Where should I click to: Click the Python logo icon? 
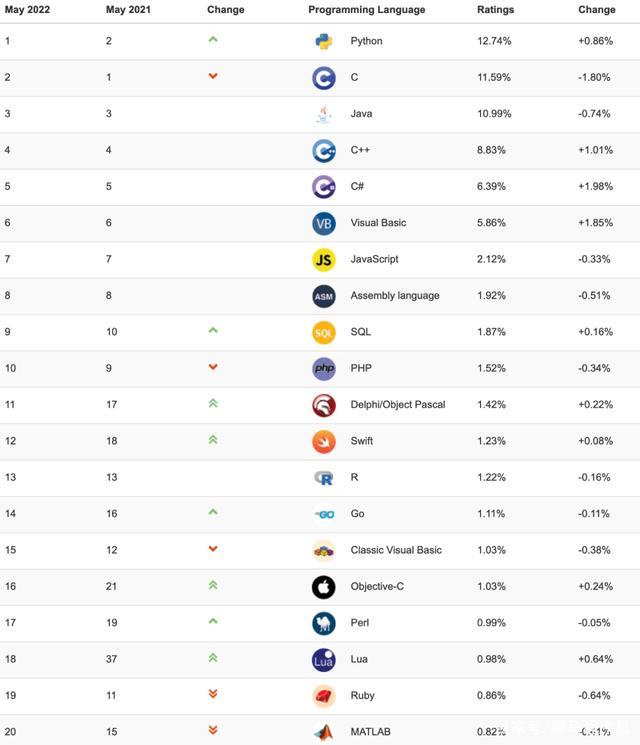point(323,42)
